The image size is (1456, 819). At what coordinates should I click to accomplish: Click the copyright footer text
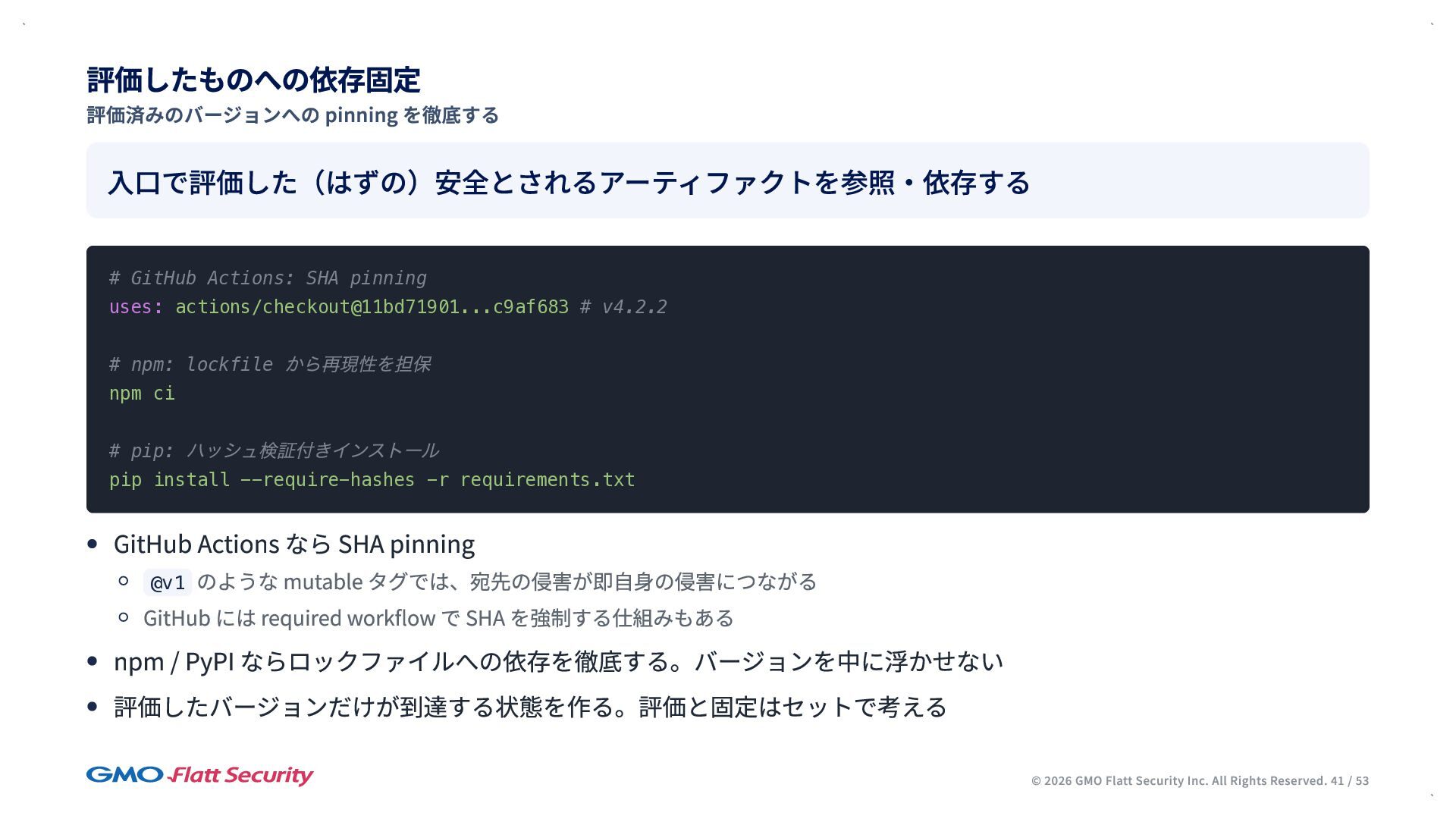point(1178,781)
